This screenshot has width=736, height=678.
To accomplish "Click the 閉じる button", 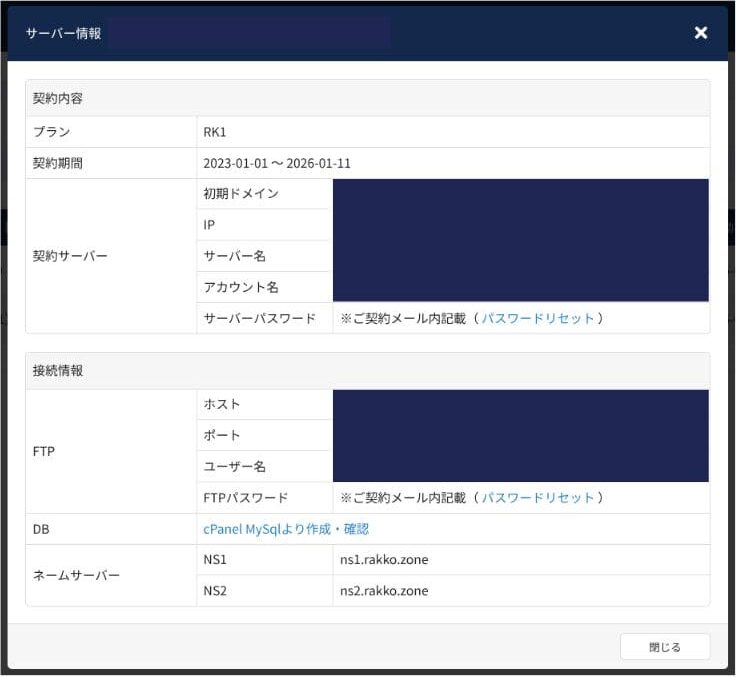I will pyautogui.click(x=665, y=647).
